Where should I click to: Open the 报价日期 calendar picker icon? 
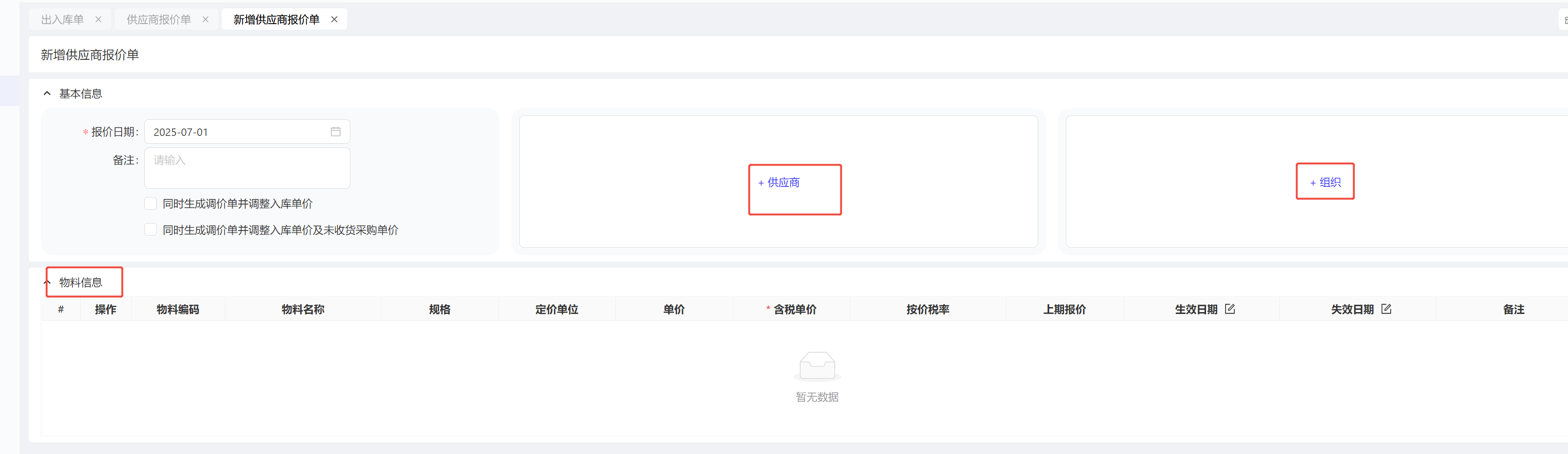point(336,131)
